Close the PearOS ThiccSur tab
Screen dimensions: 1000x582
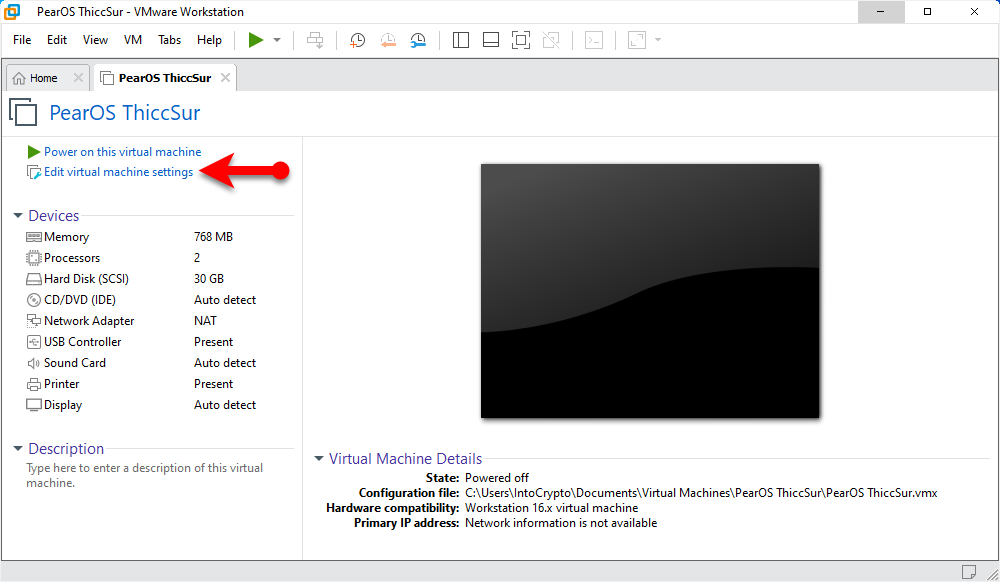point(225,78)
